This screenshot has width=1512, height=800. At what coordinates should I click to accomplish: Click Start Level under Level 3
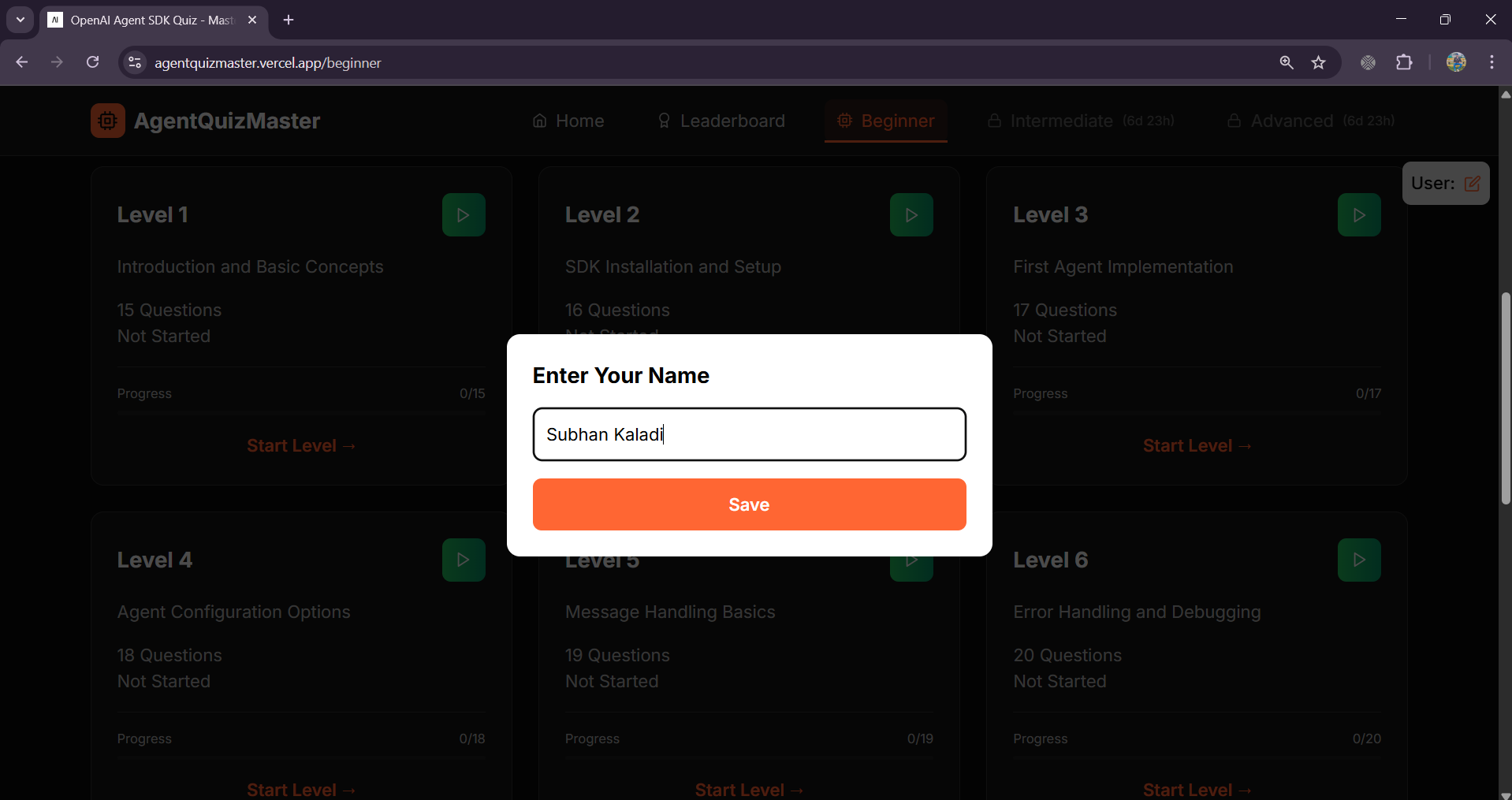1197,445
